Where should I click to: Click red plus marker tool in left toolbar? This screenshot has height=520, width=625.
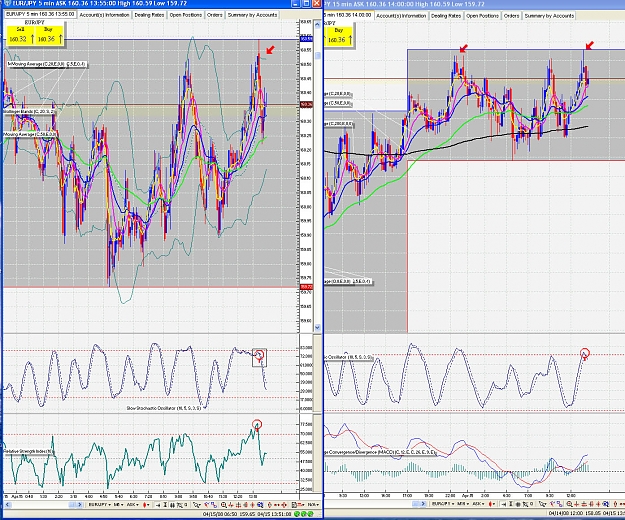pos(252,505)
